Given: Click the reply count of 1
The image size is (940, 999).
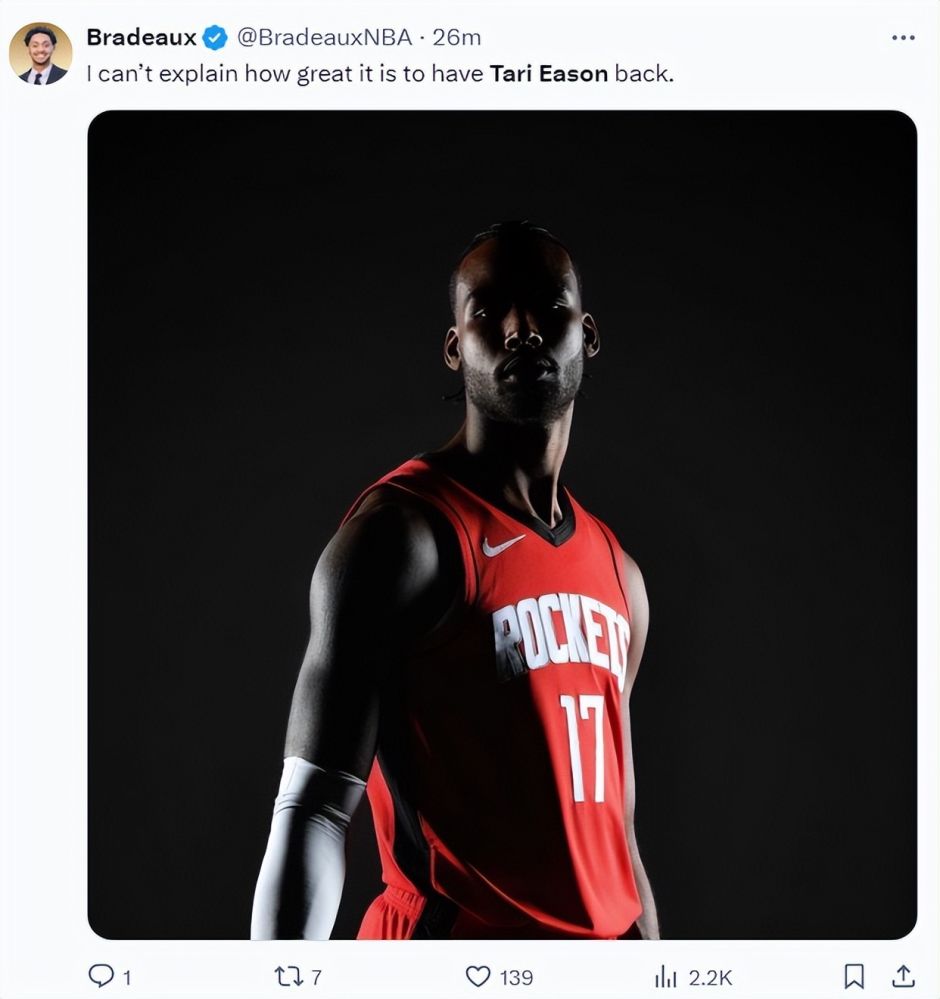Looking at the screenshot, I should coord(127,977).
